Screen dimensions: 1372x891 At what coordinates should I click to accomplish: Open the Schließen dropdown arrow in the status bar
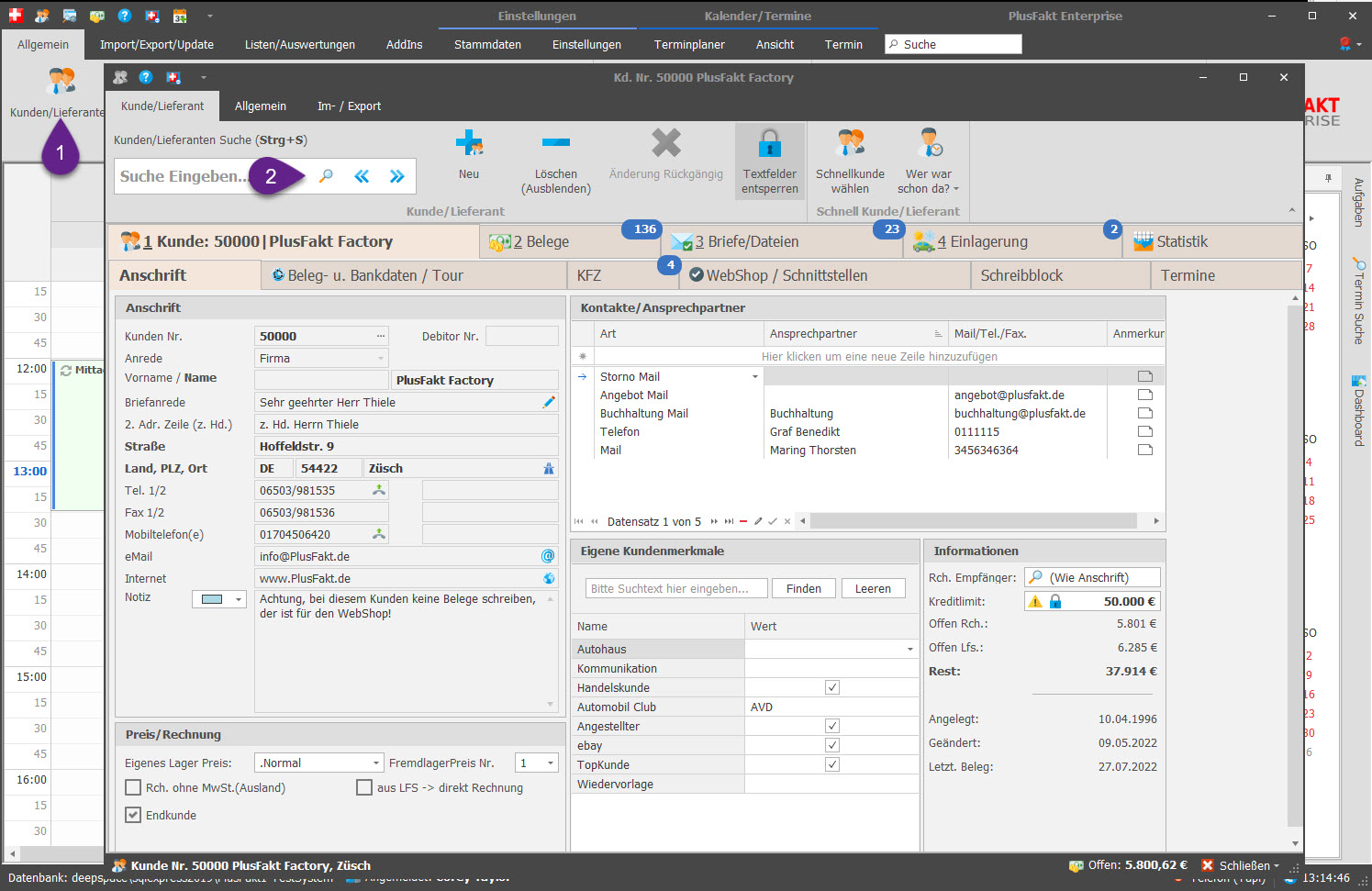point(1276,865)
